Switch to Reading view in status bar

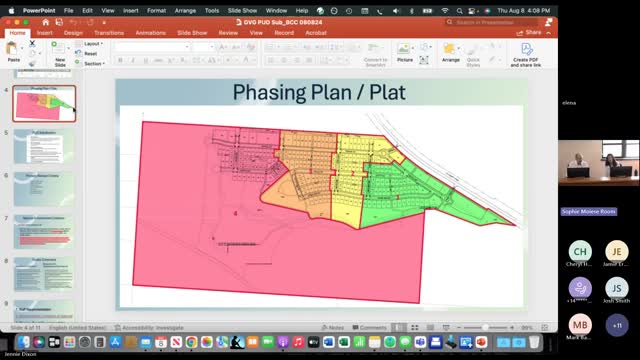tap(430, 327)
